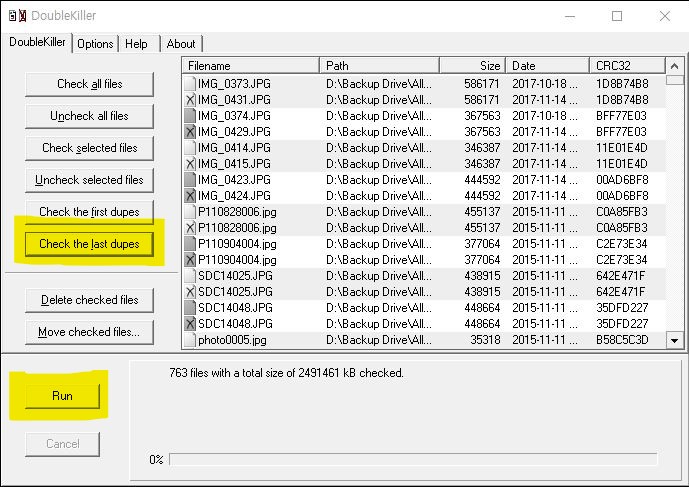Minimize the DoubleKiller window
Viewport: 689px width, 487px height.
click(x=570, y=16)
